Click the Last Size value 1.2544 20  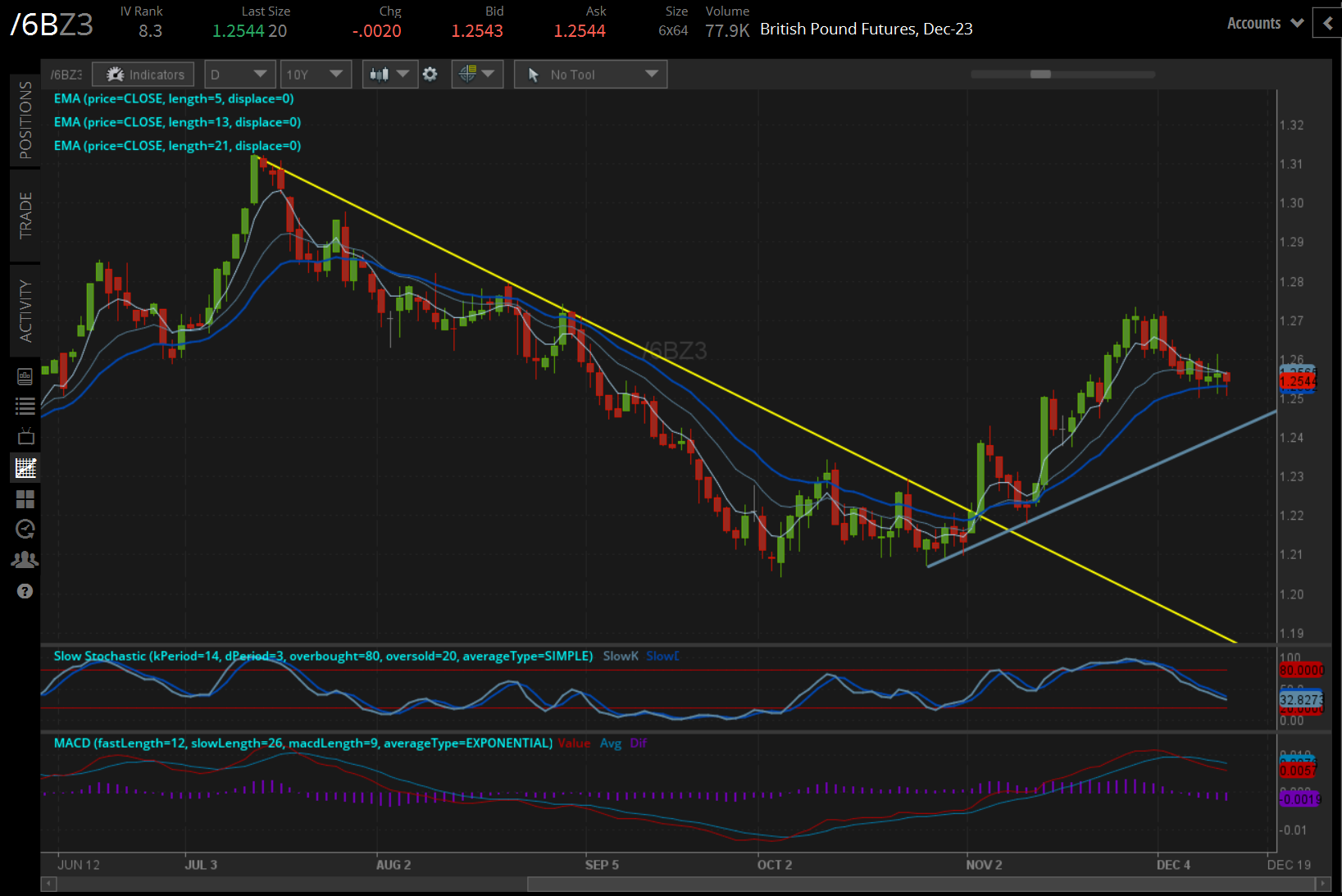[x=250, y=31]
